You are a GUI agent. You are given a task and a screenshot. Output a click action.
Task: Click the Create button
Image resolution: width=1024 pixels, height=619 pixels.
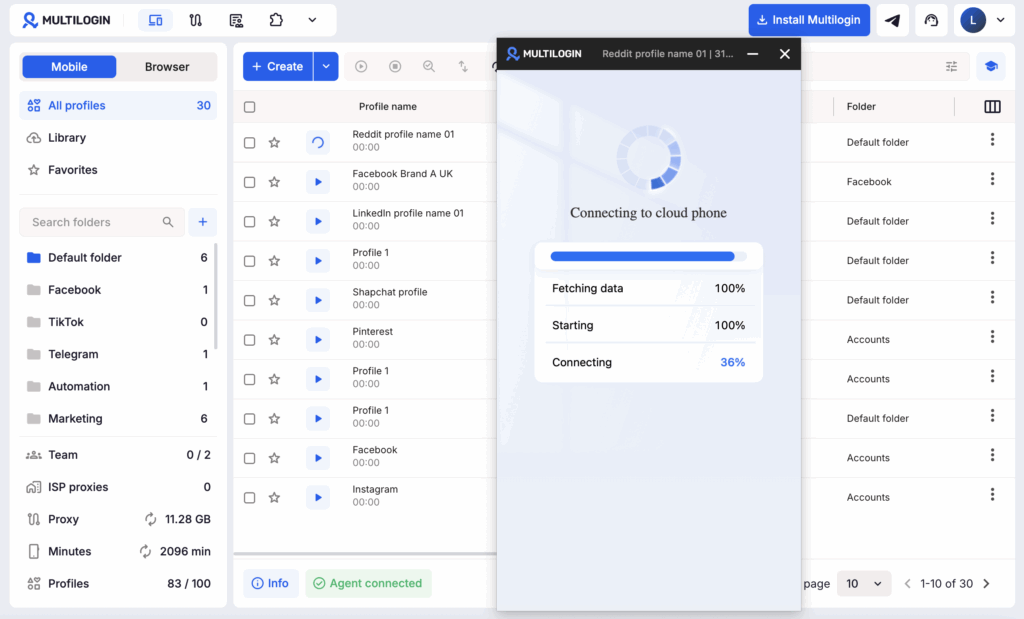(278, 67)
